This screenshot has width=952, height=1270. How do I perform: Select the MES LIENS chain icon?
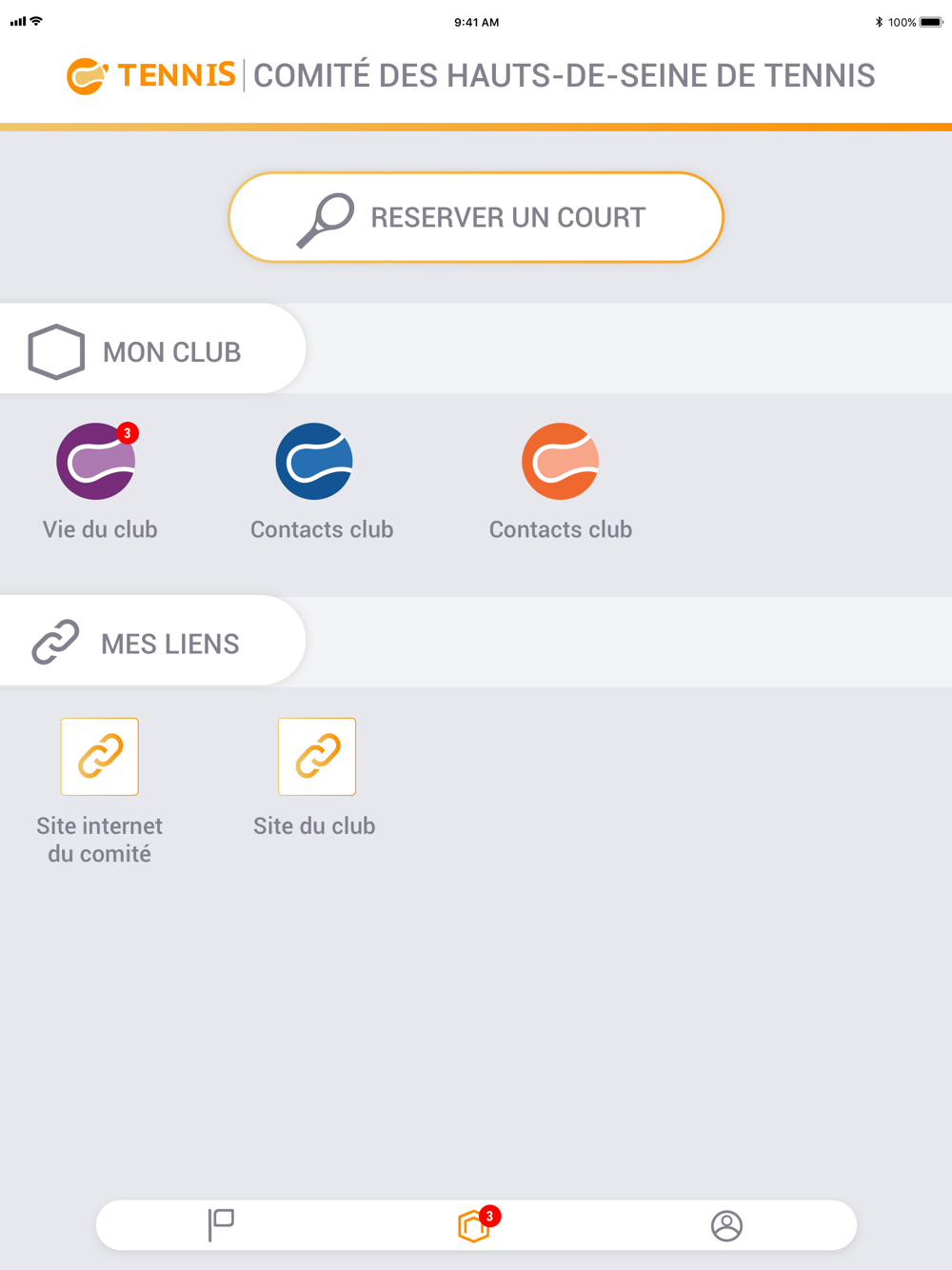(55, 643)
